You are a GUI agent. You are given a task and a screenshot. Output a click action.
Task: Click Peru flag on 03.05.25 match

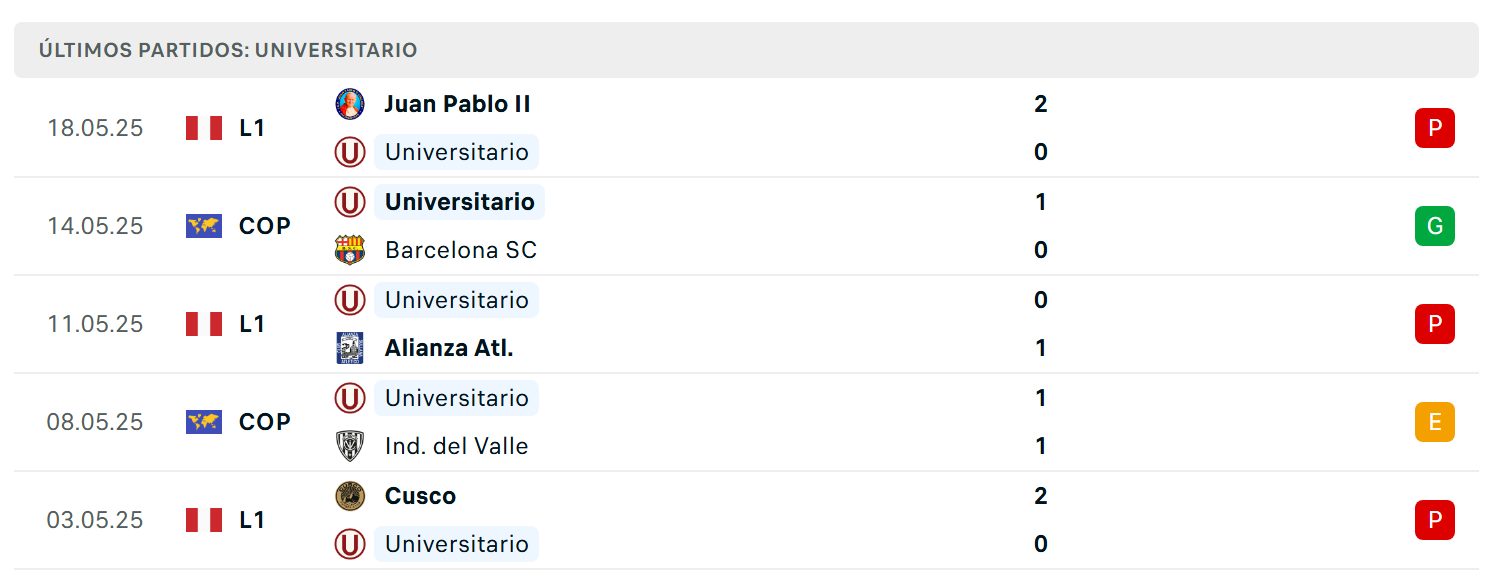[204, 520]
